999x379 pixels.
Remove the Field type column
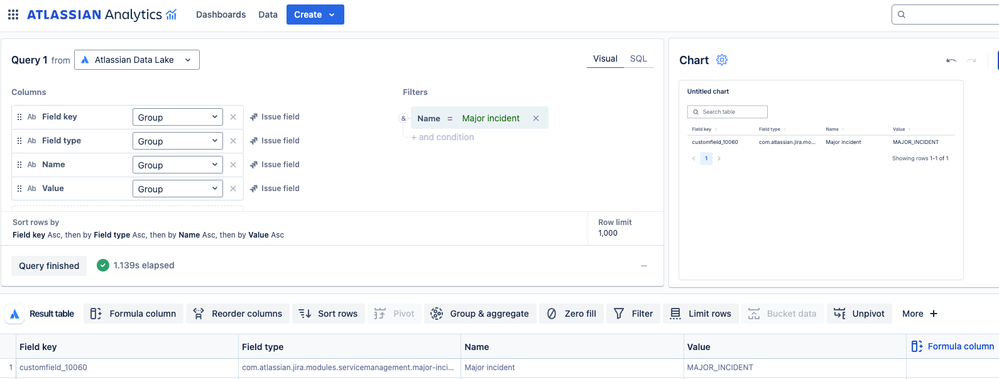233,141
